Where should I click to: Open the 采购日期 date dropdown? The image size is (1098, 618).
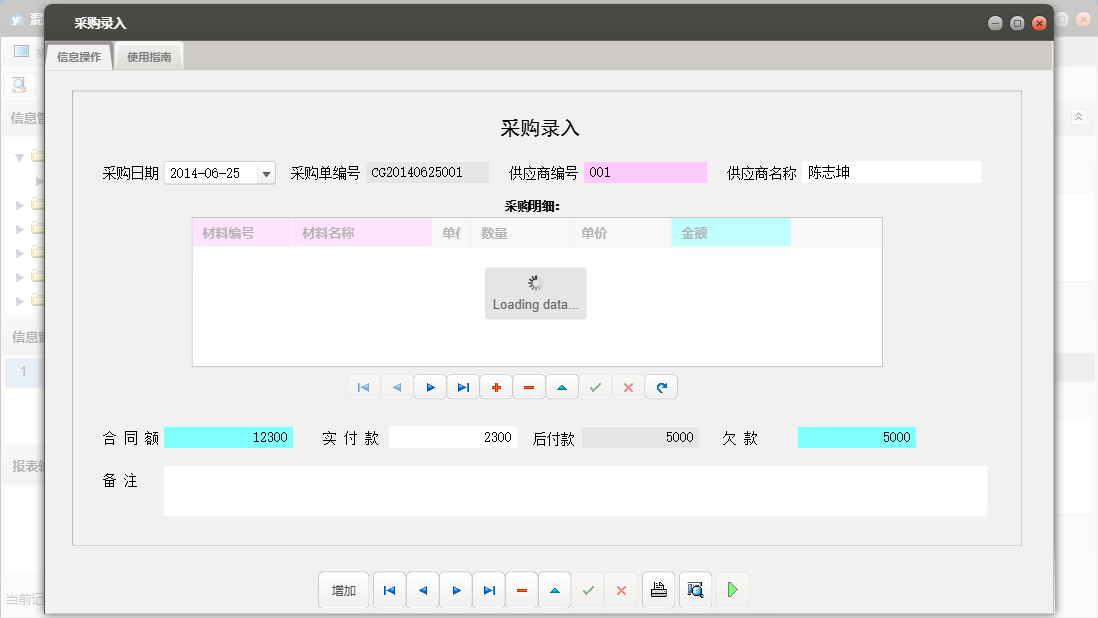click(x=266, y=172)
